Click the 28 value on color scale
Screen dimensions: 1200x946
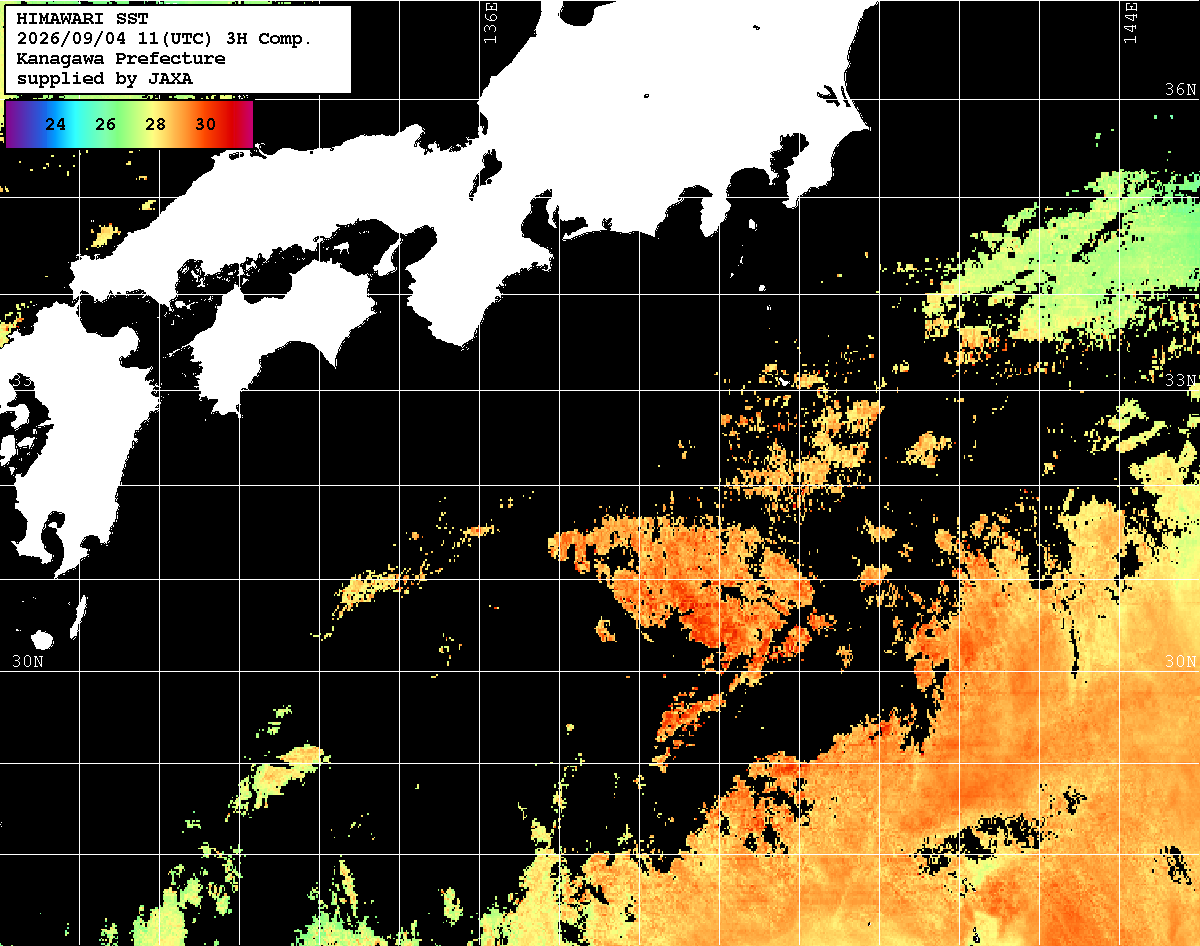155,125
